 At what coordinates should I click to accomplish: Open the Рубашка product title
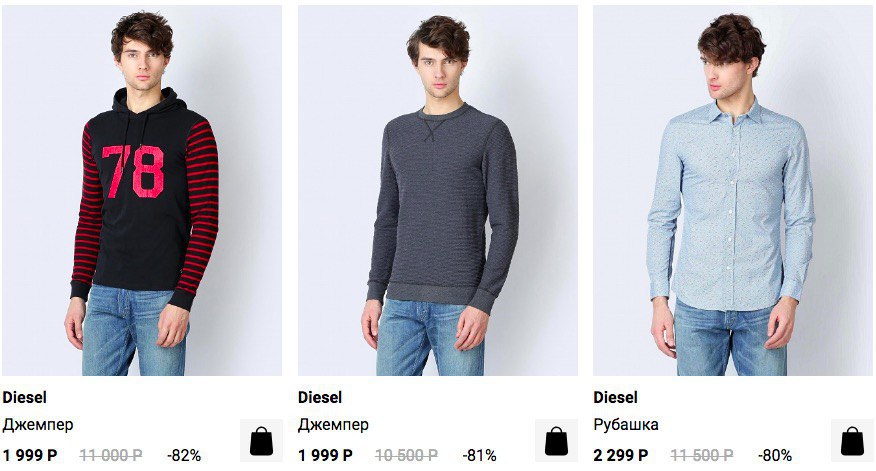pos(626,425)
